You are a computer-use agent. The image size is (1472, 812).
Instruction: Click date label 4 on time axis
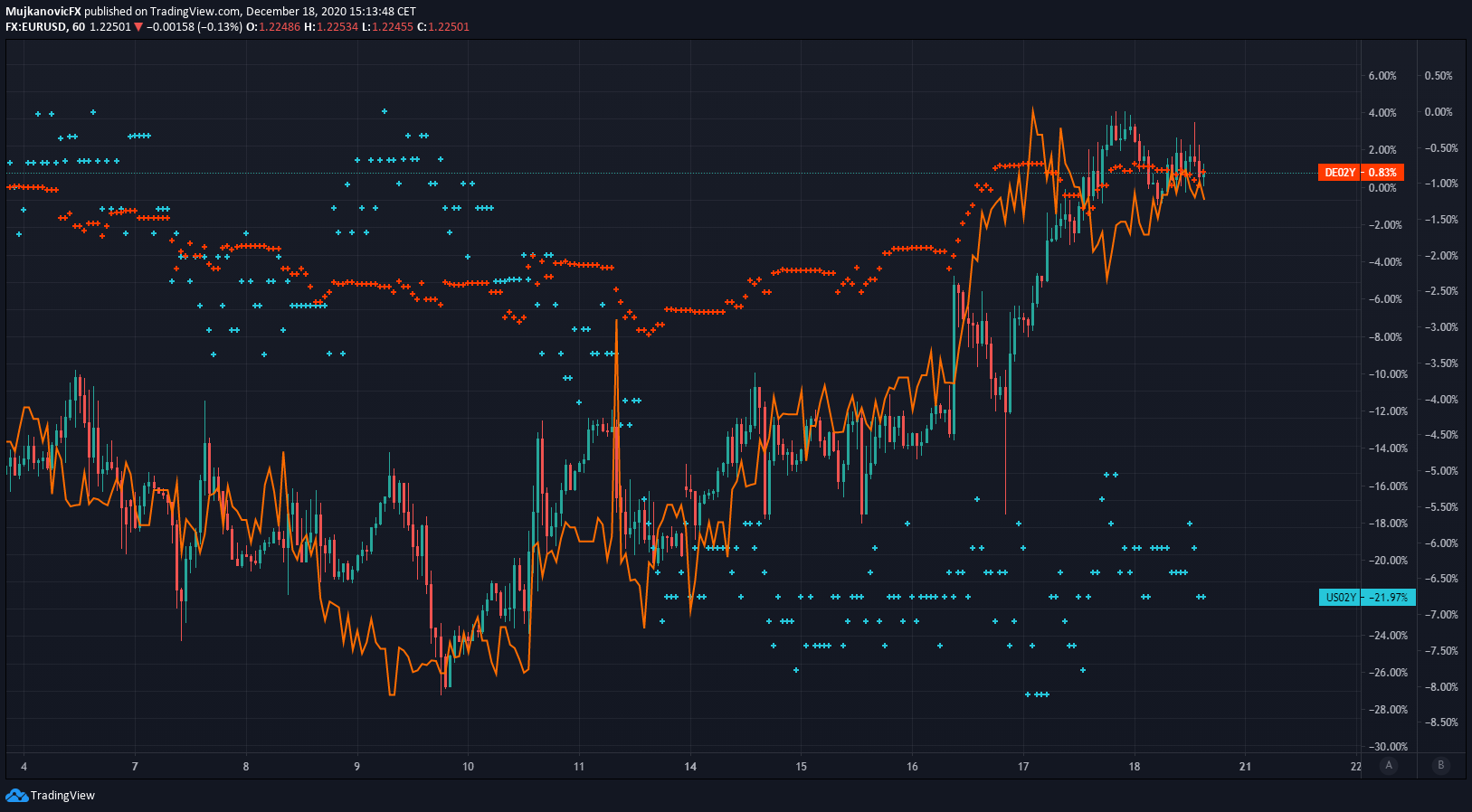coord(24,767)
